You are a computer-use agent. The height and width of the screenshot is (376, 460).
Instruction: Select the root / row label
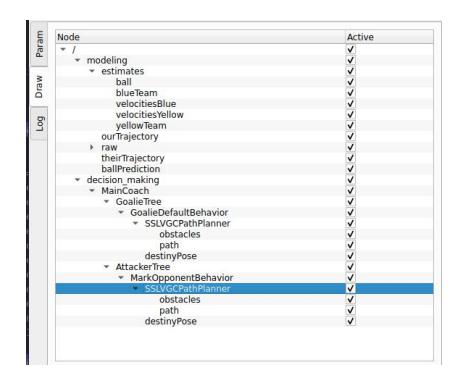point(74,49)
